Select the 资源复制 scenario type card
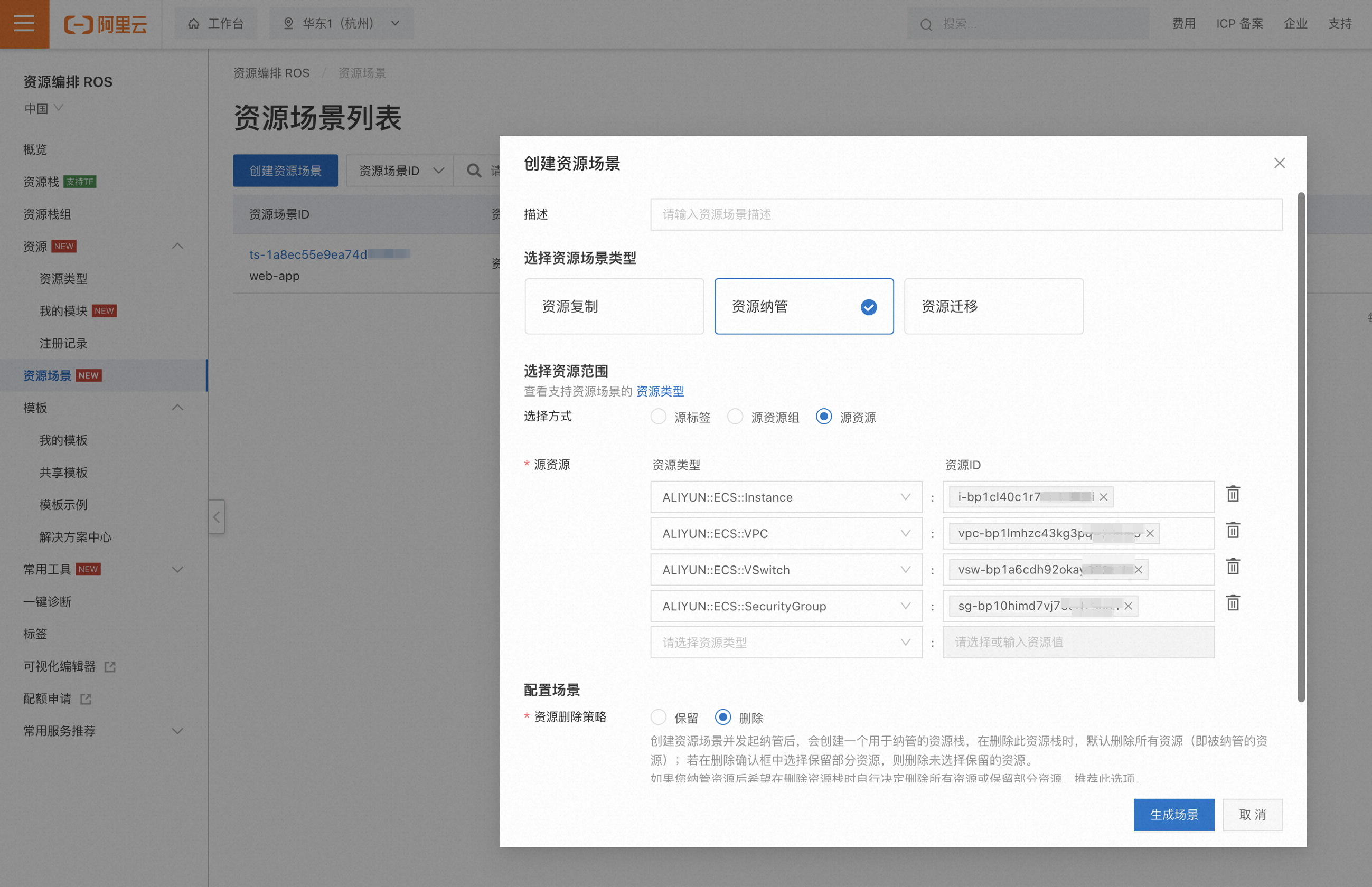Viewport: 1372px width, 887px height. coord(614,306)
